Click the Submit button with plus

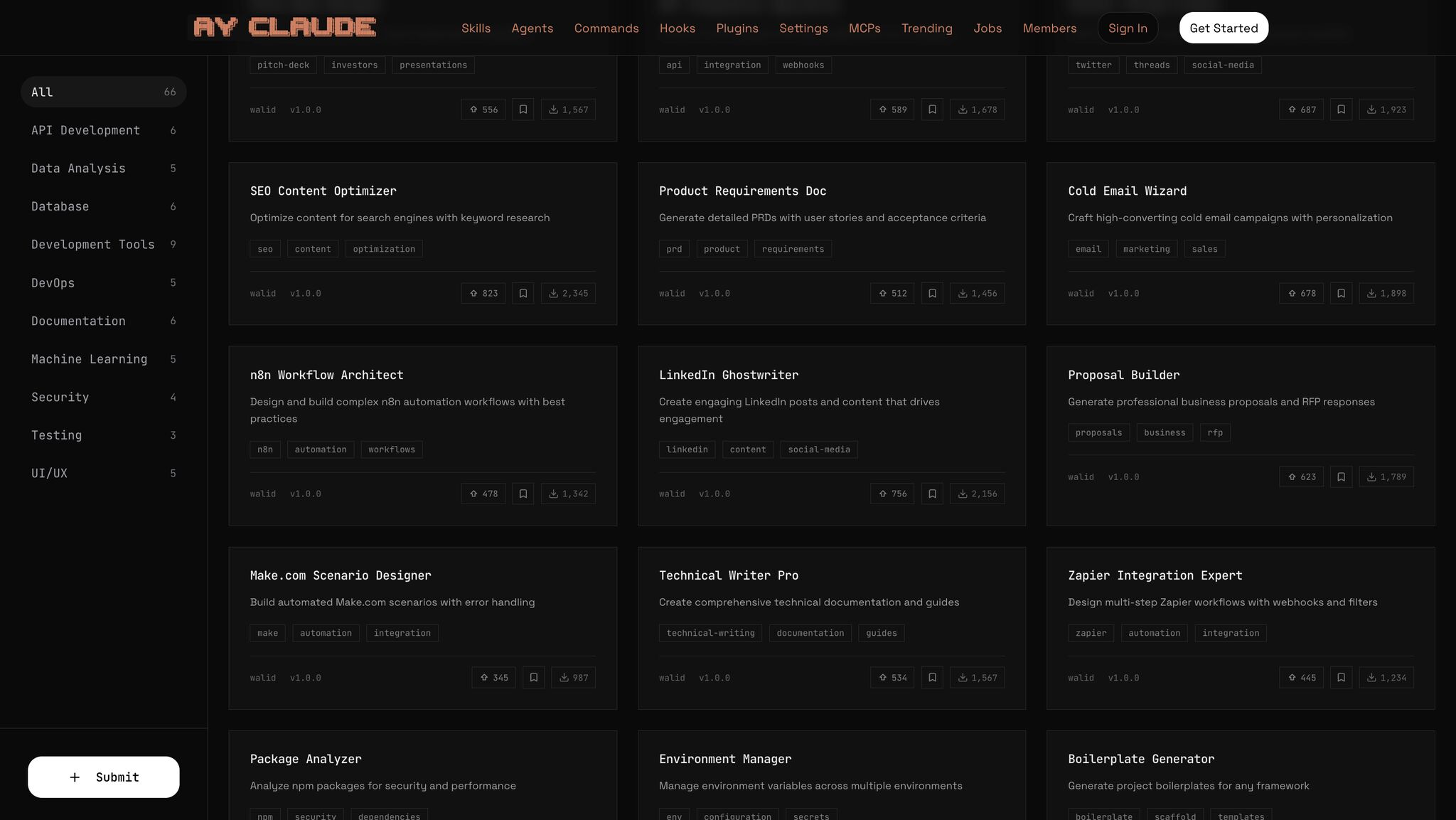(x=104, y=777)
